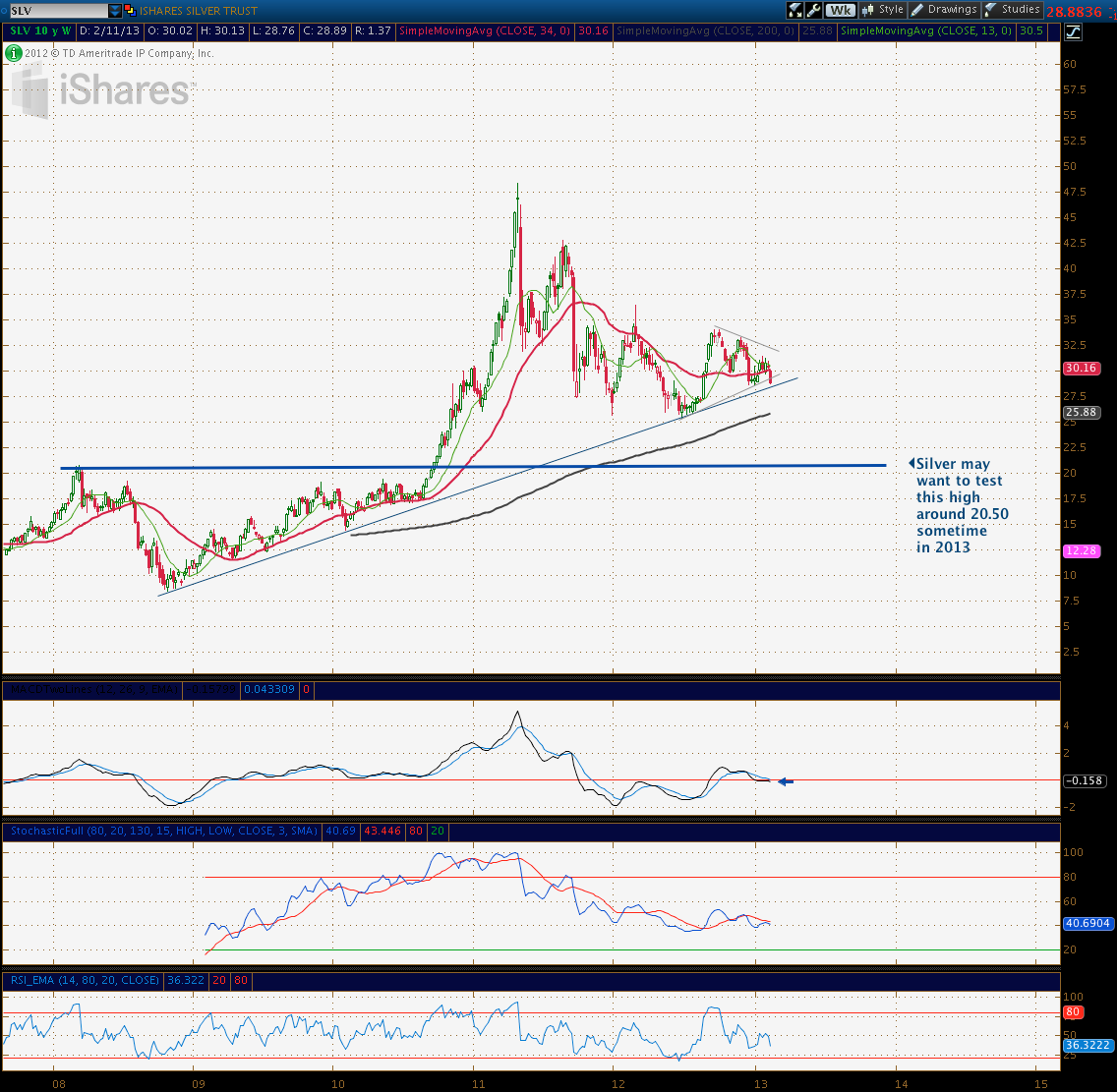This screenshot has width=1117, height=1092.
Task: Click the -0.158 MACD value bubble
Action: (x=1084, y=780)
